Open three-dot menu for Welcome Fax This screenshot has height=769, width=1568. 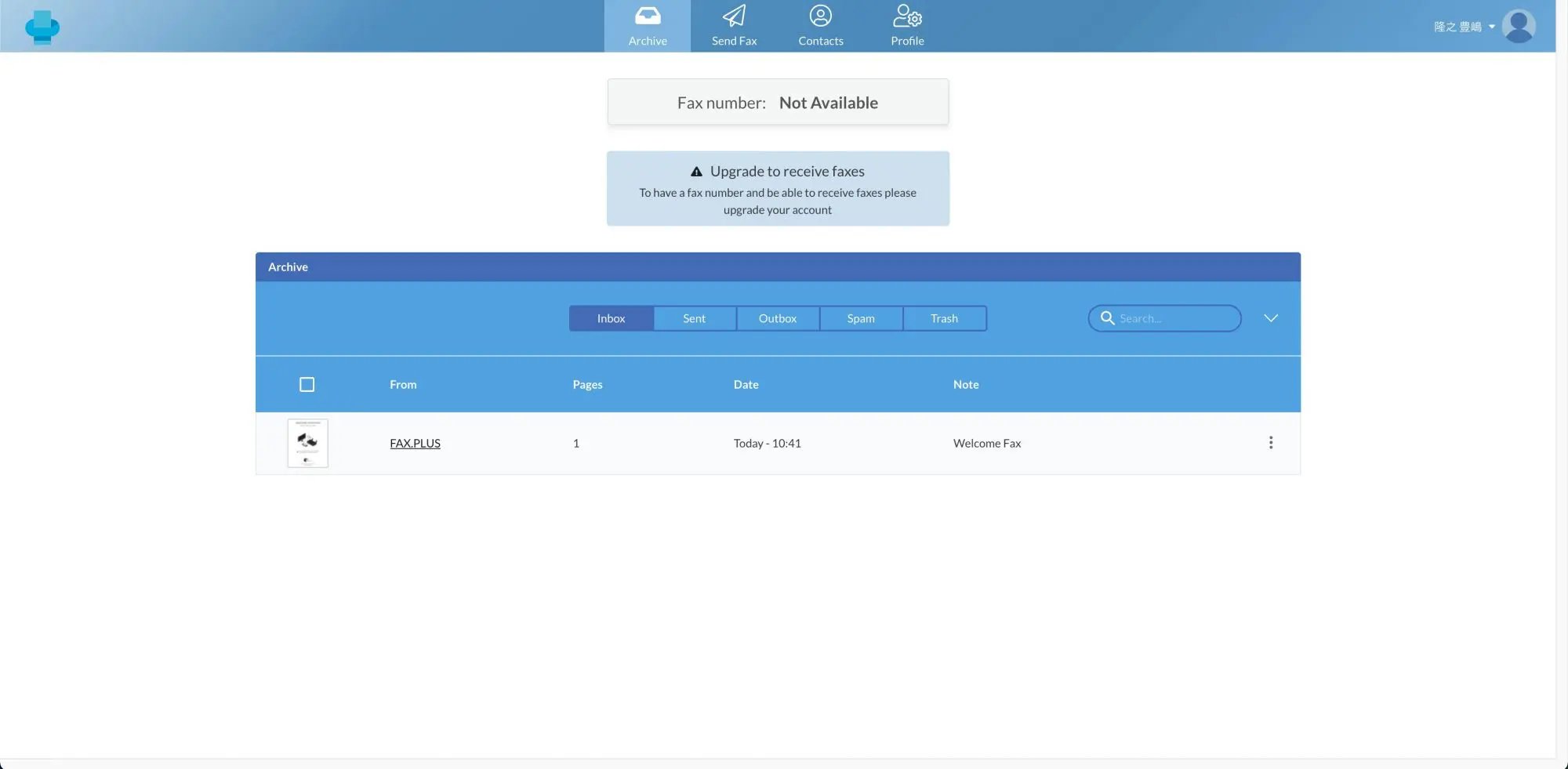[x=1271, y=443]
